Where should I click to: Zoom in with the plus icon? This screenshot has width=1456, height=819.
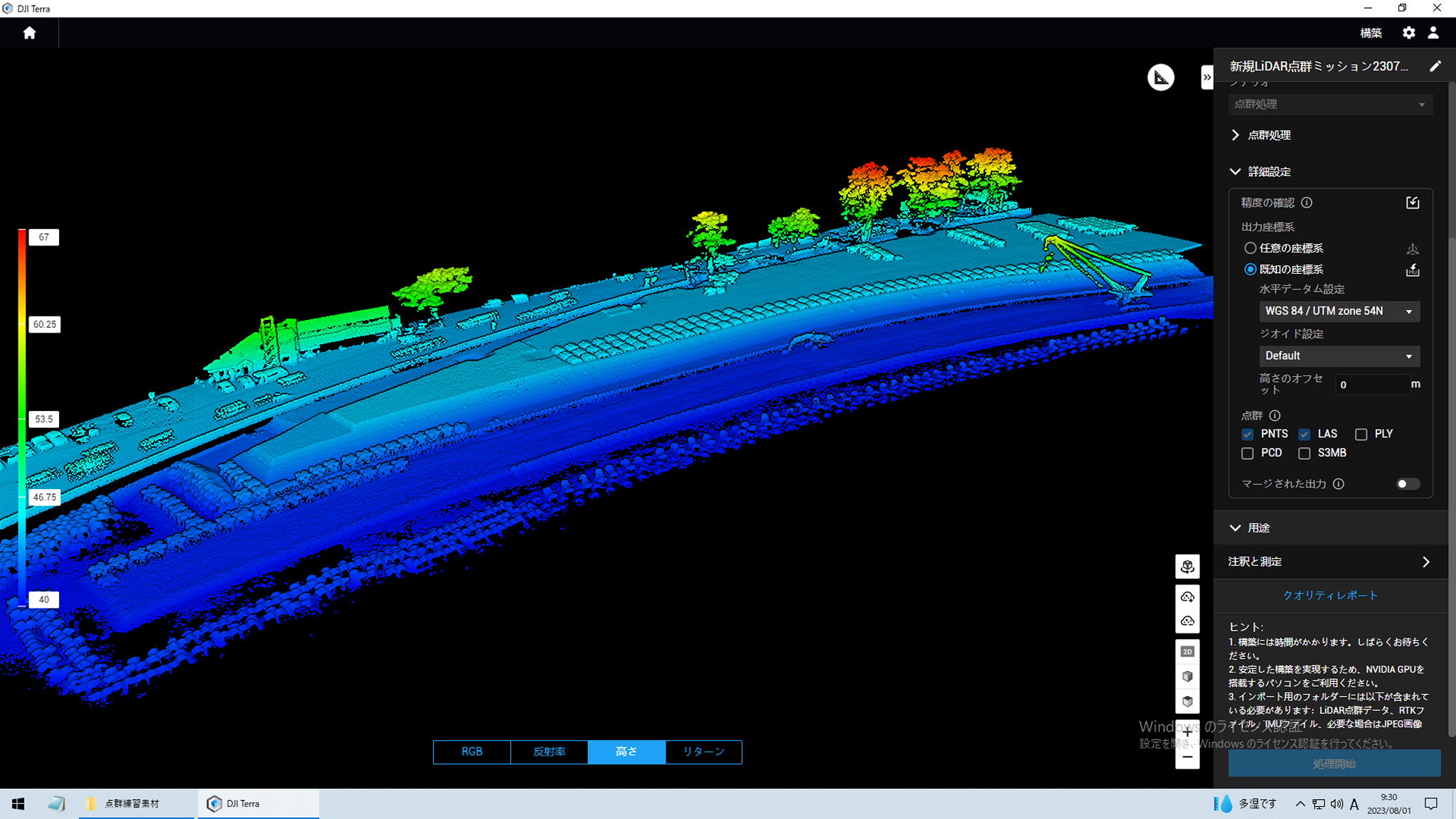pos(1187,732)
